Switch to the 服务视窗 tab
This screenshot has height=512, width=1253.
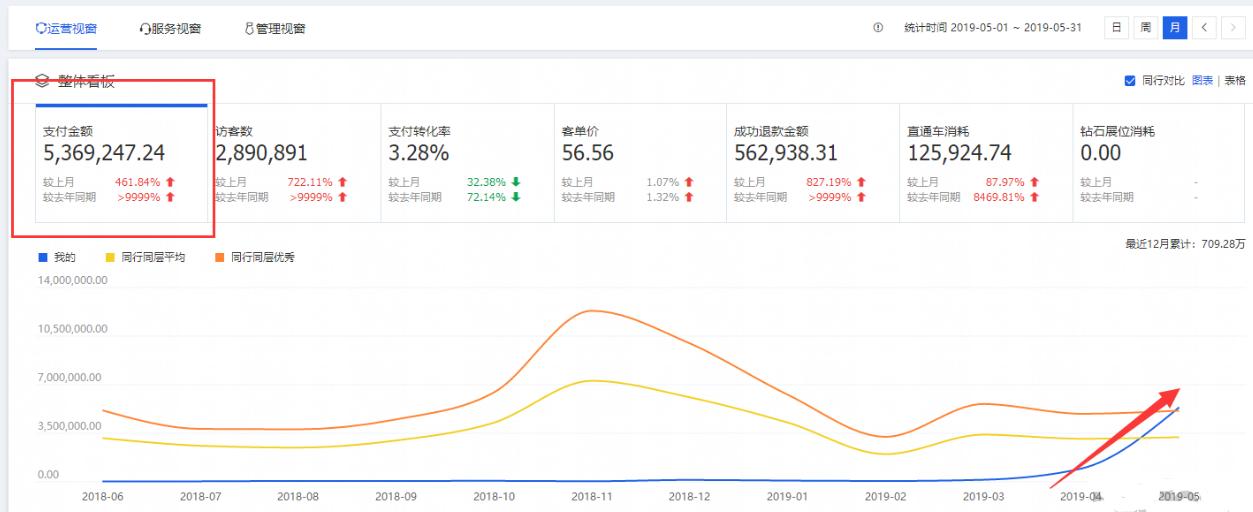pos(170,28)
